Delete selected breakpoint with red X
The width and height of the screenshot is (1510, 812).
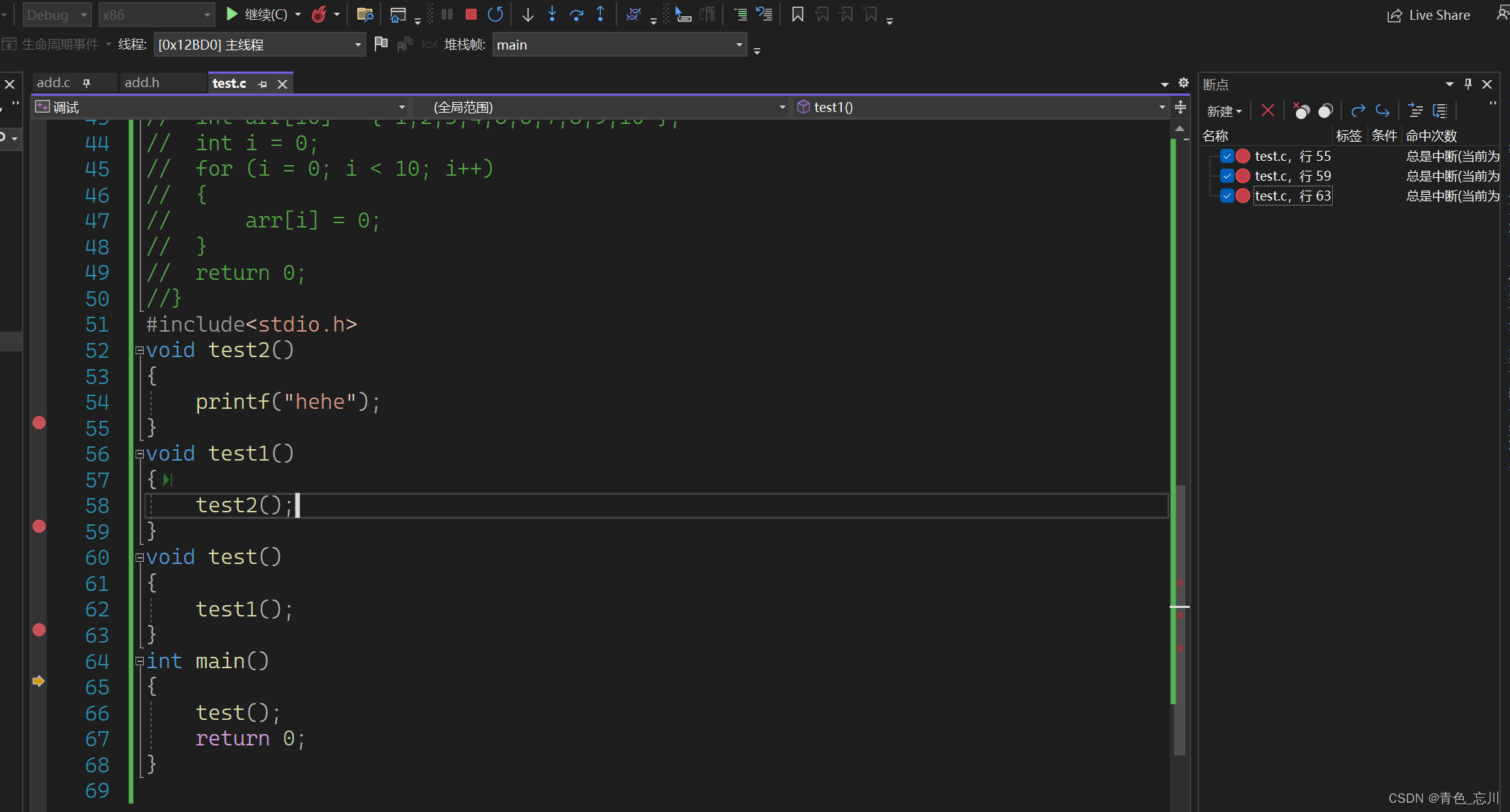coord(1268,111)
